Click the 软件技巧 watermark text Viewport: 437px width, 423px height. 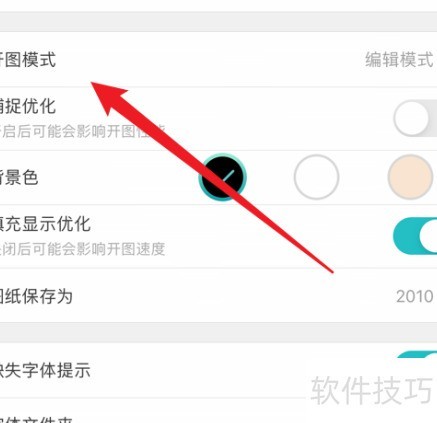[371, 390]
